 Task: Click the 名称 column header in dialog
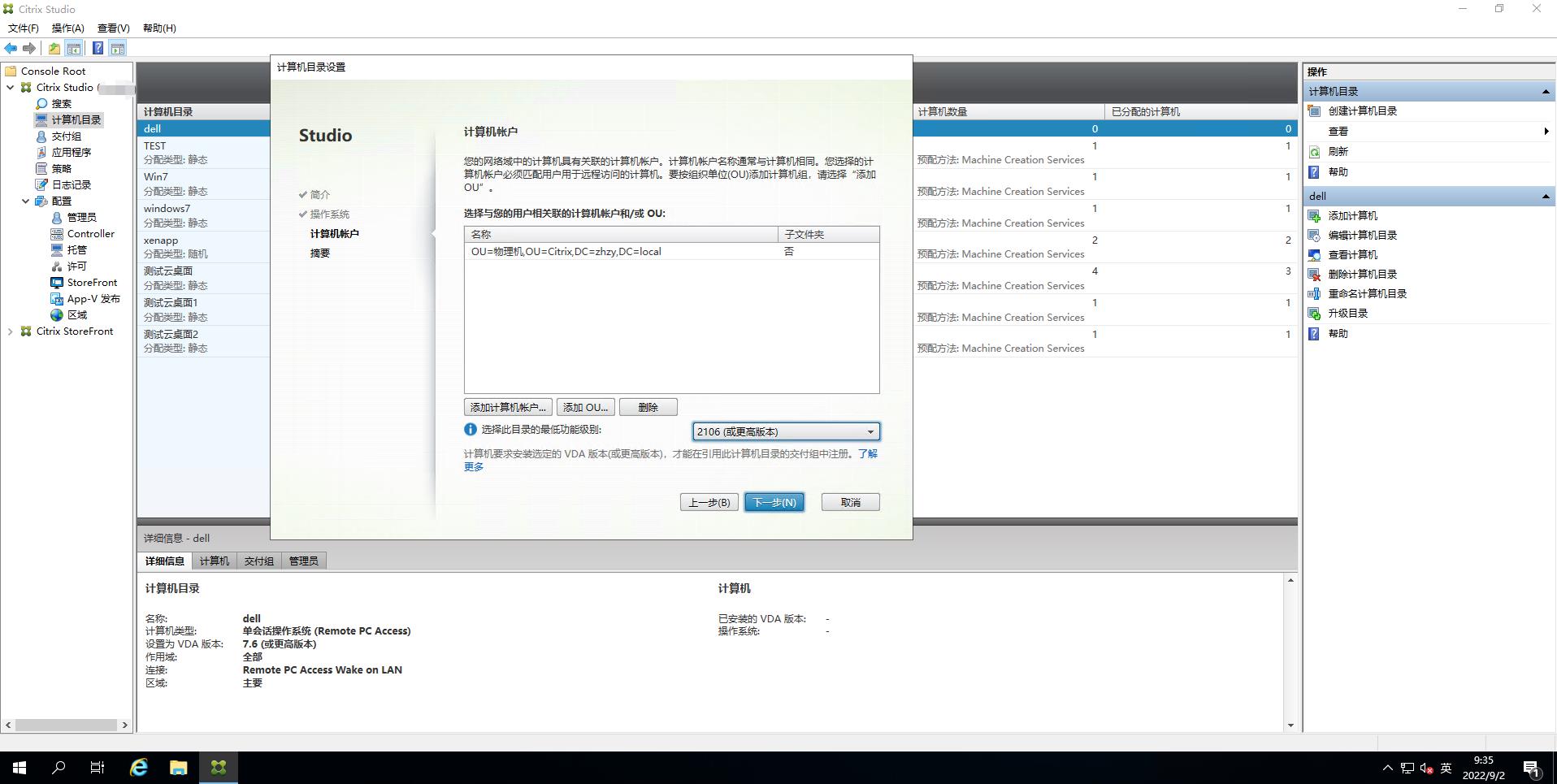tap(621, 234)
